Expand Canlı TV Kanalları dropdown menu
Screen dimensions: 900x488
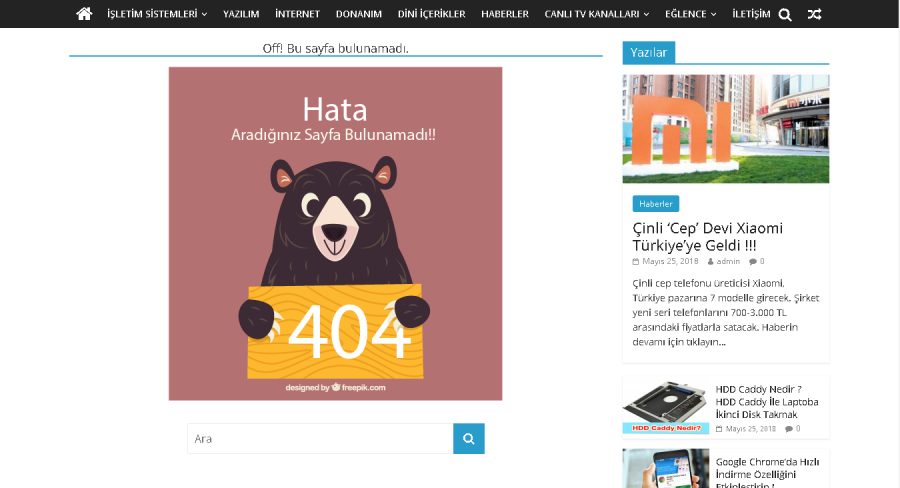(x=596, y=14)
